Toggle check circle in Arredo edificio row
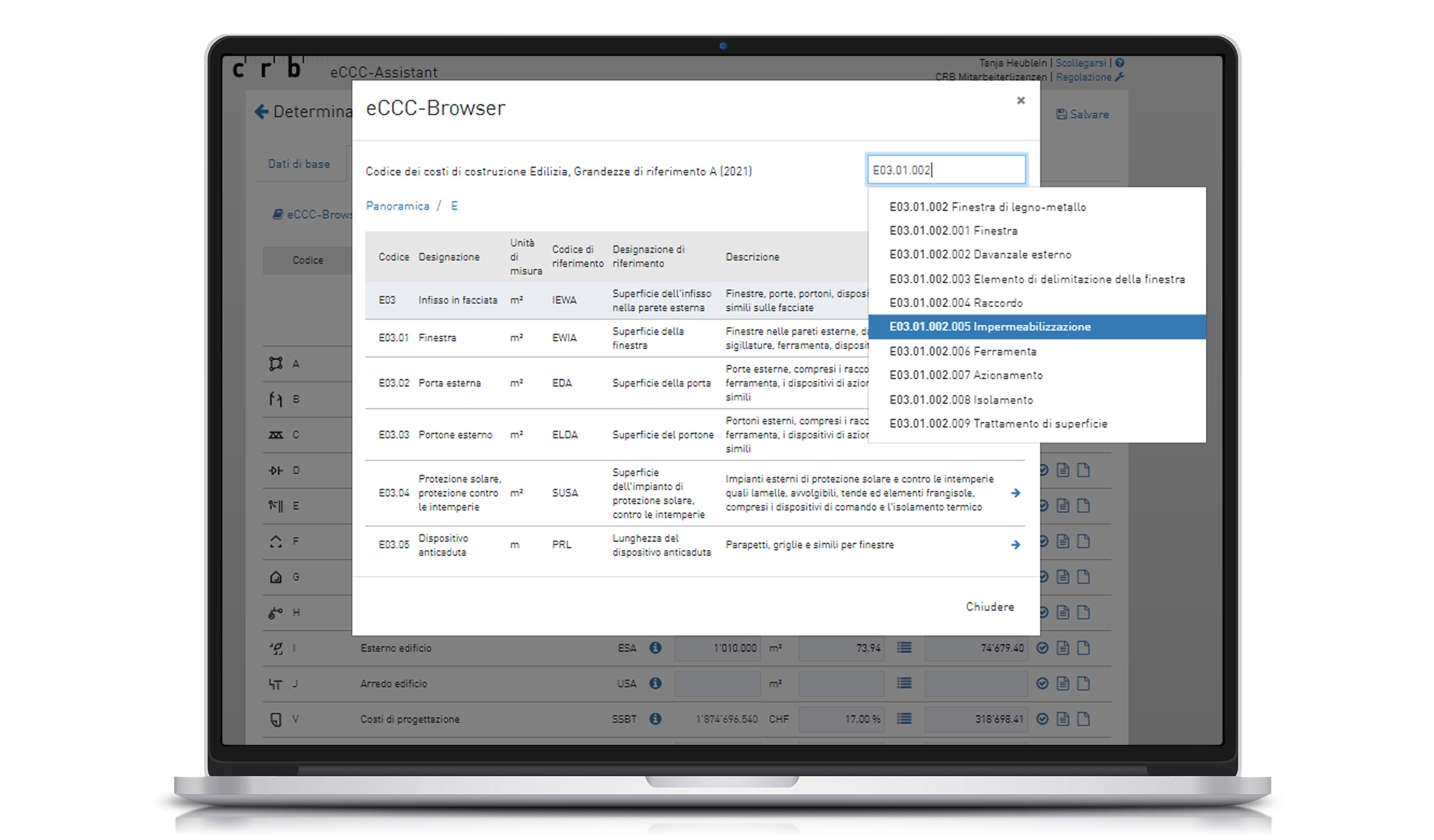 click(1042, 683)
